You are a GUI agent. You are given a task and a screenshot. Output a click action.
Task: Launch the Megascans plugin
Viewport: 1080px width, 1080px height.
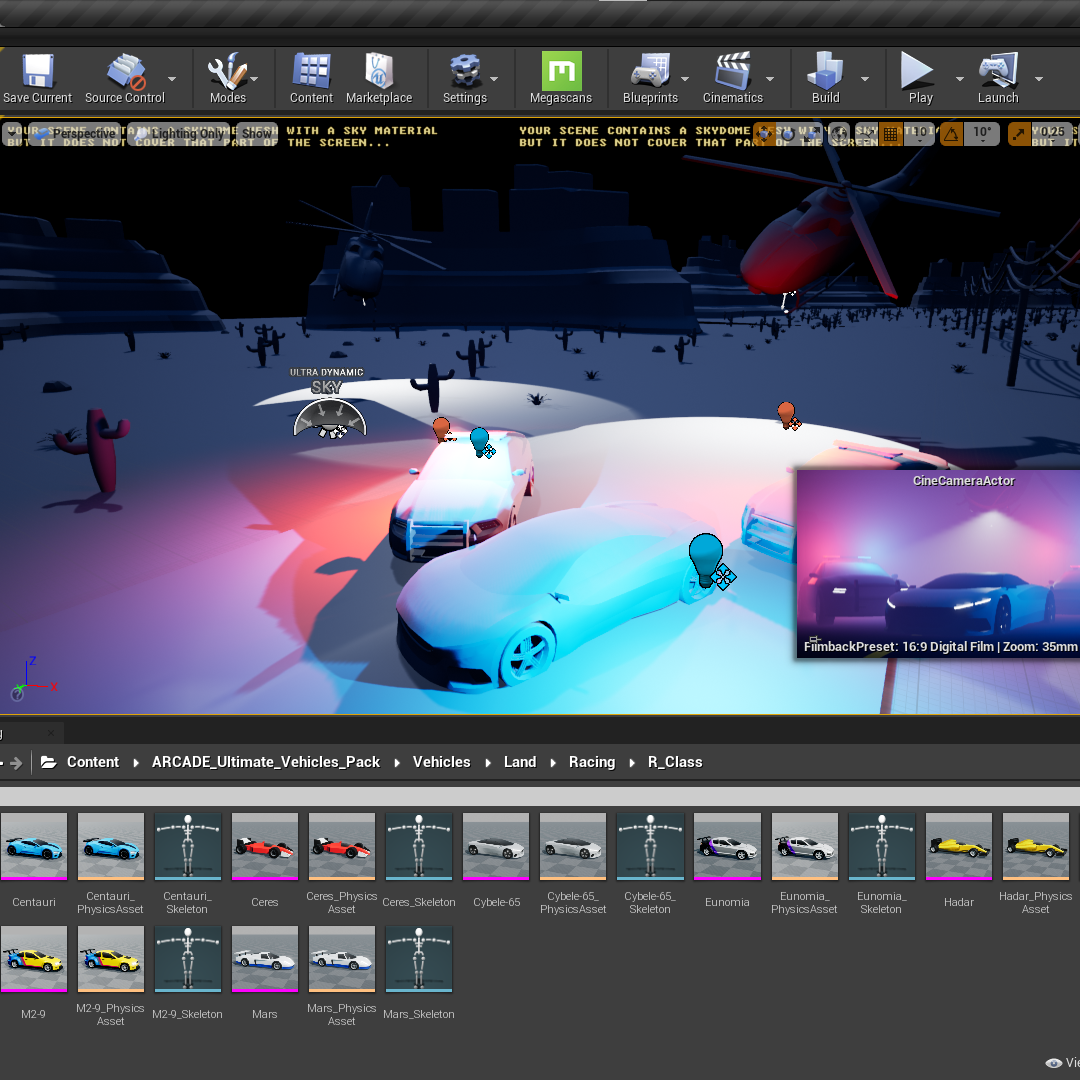point(561,72)
